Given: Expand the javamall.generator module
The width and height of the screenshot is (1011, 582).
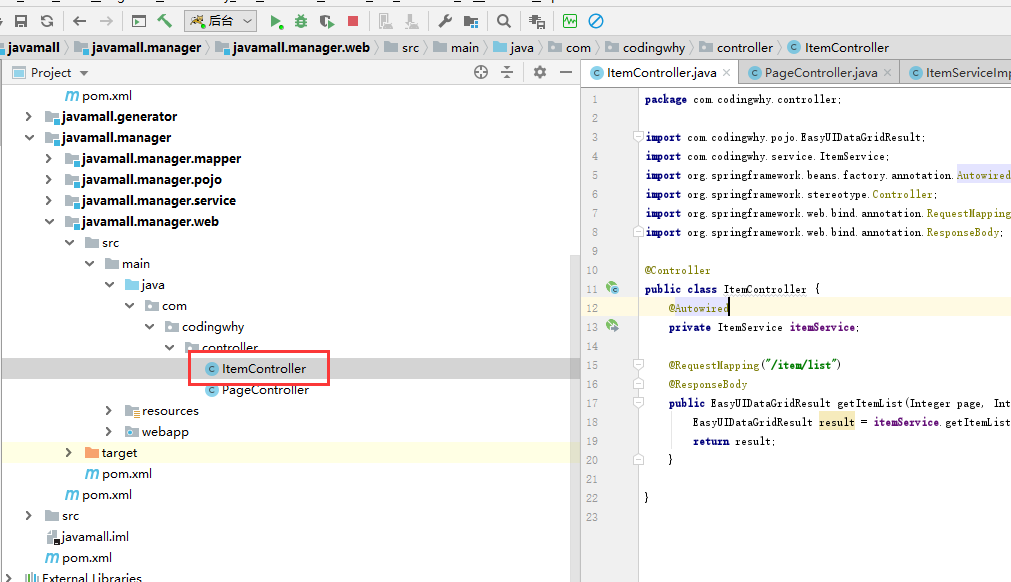Looking at the screenshot, I should [30, 117].
